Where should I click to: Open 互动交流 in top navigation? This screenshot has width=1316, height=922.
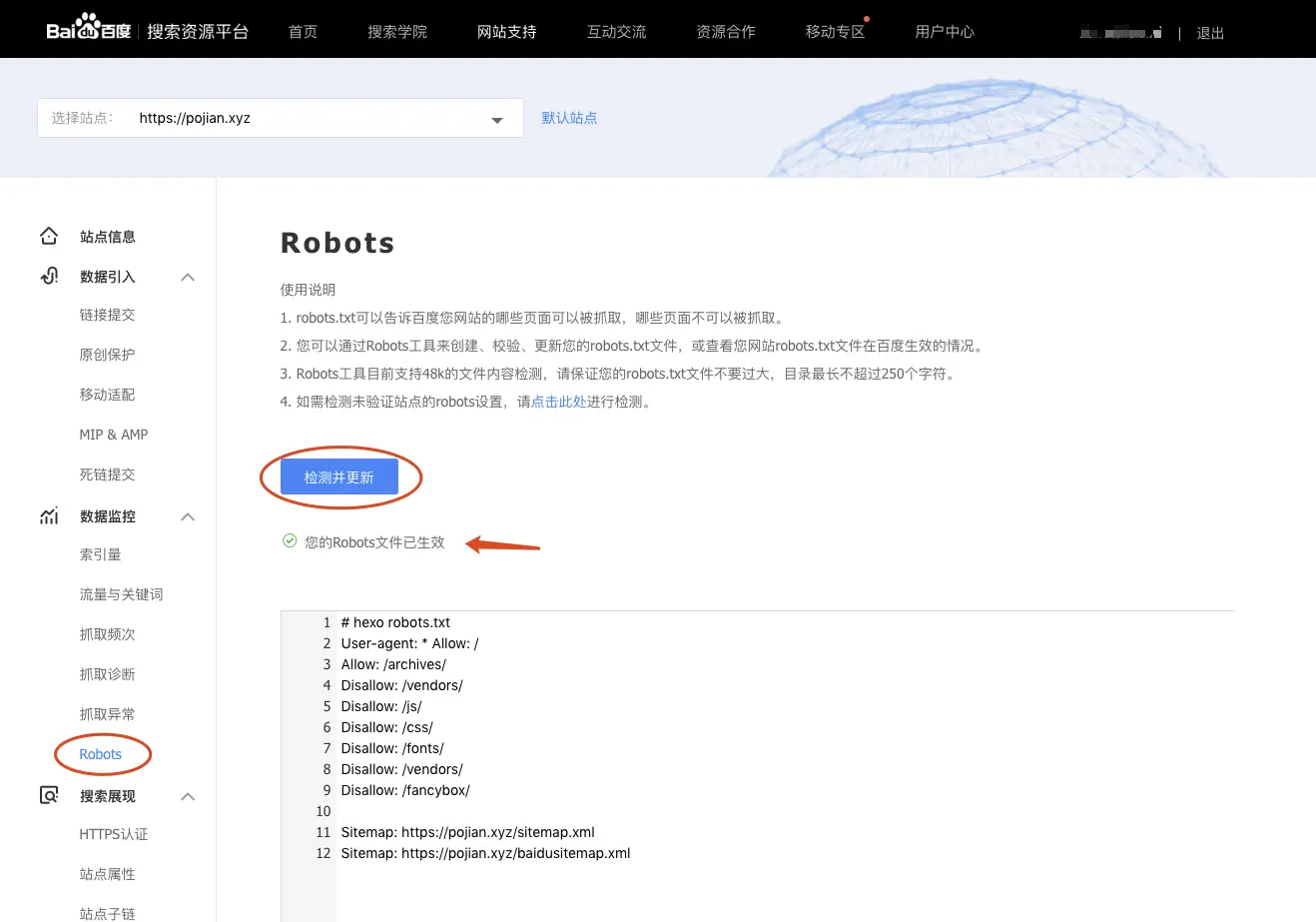(617, 32)
